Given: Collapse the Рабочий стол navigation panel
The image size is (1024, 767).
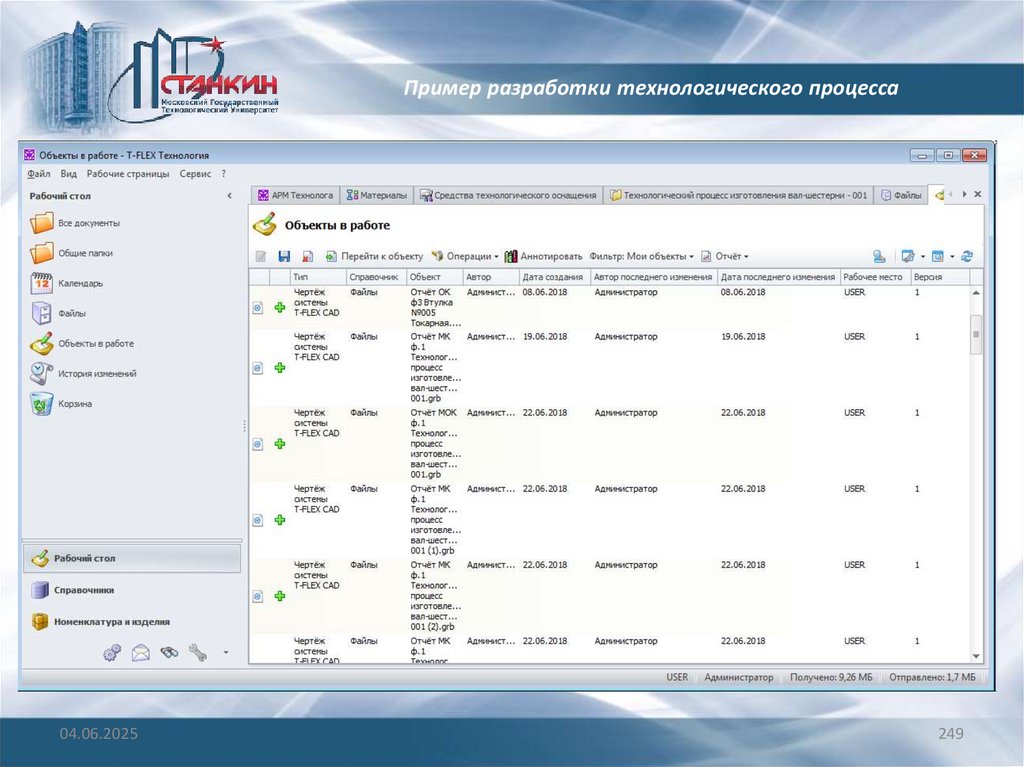Looking at the screenshot, I should (229, 196).
